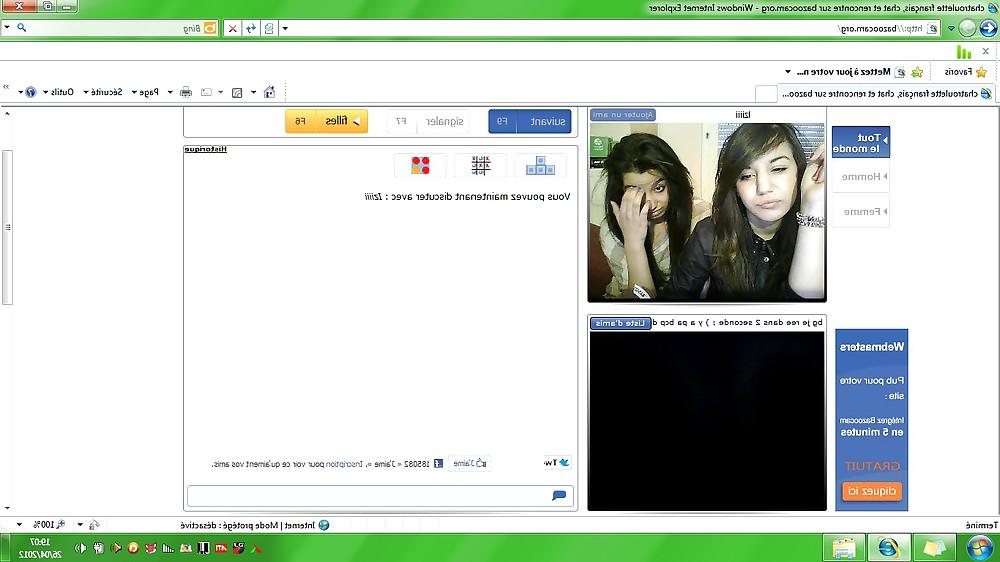Viewport: 1000px width, 562px height.
Task: Click the red X stop loading icon
Action: point(233,28)
